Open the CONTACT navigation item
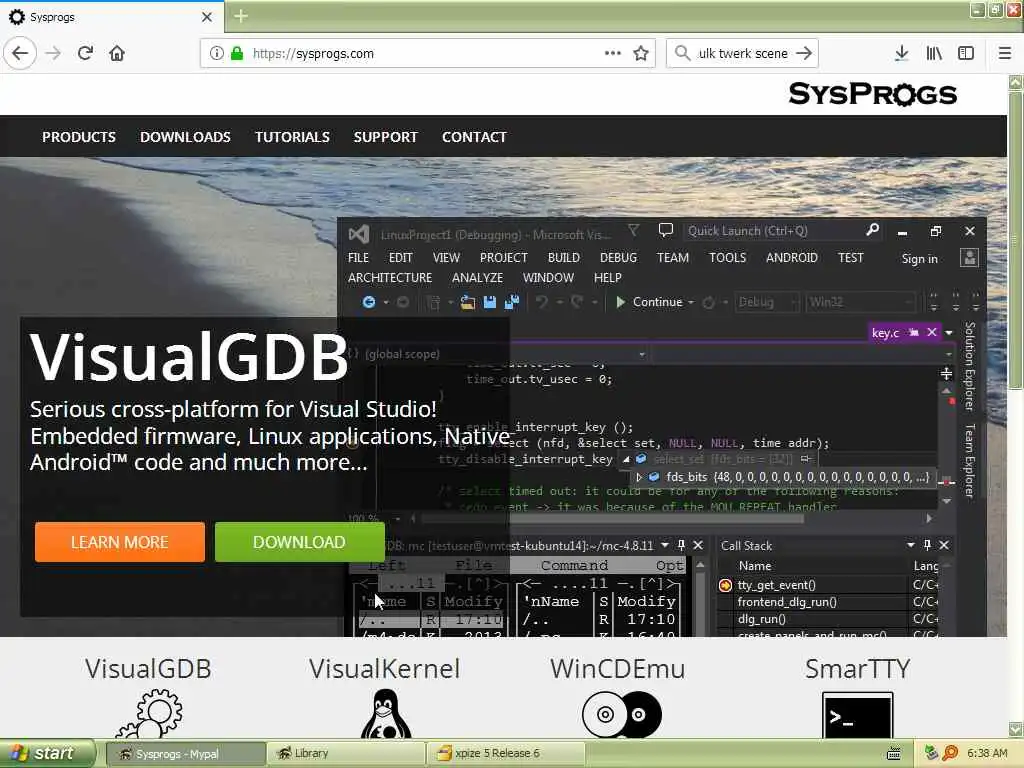The height and width of the screenshot is (768, 1024). pos(474,137)
